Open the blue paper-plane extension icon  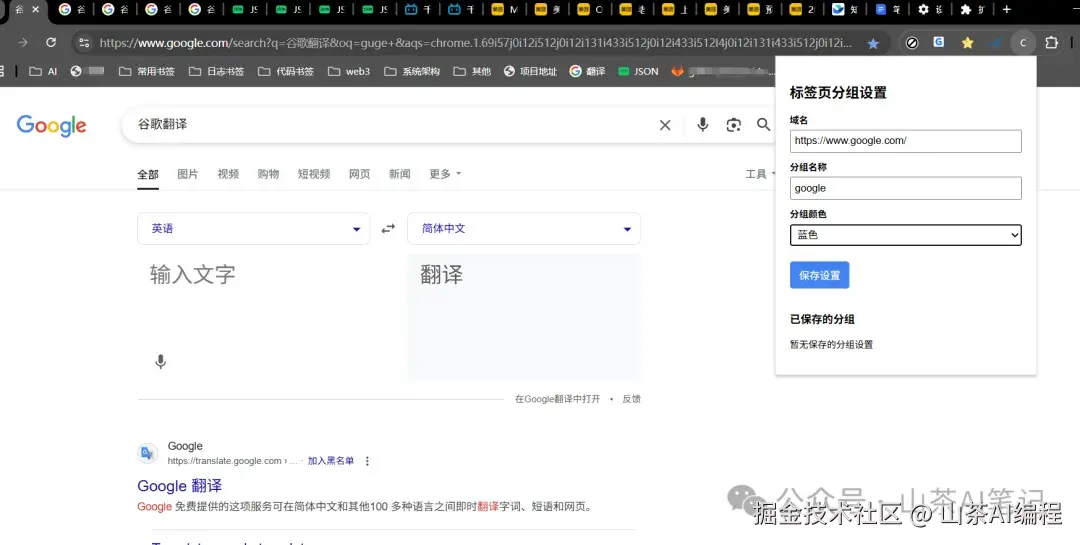(996, 43)
